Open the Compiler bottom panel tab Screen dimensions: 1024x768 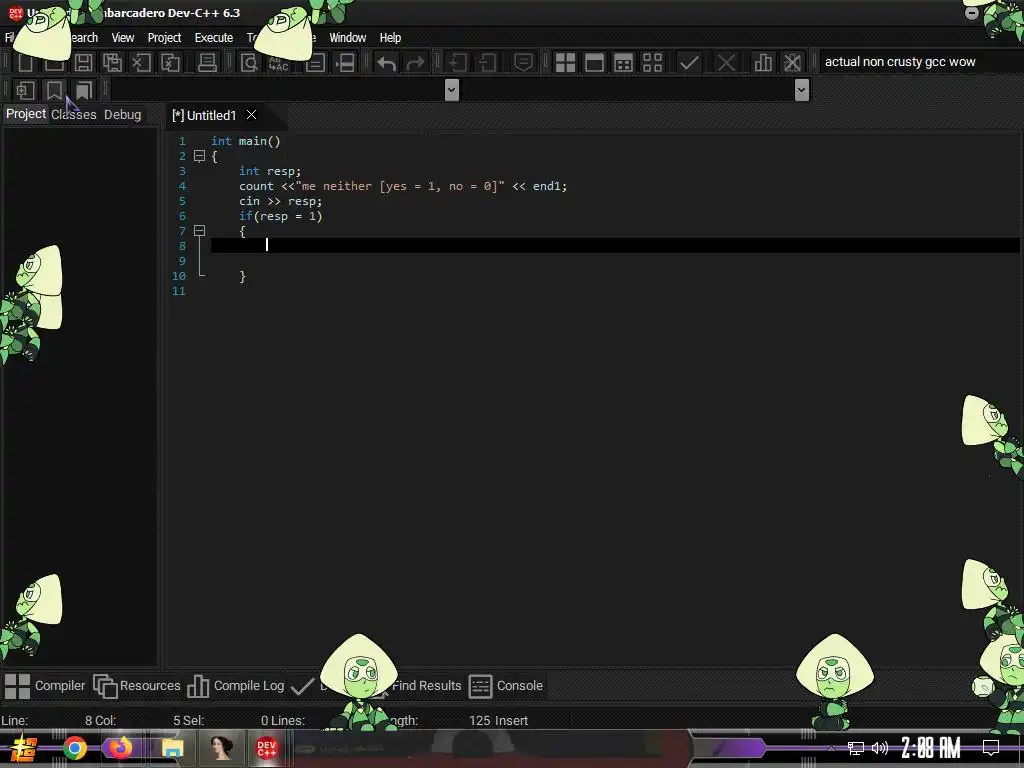click(x=45, y=686)
